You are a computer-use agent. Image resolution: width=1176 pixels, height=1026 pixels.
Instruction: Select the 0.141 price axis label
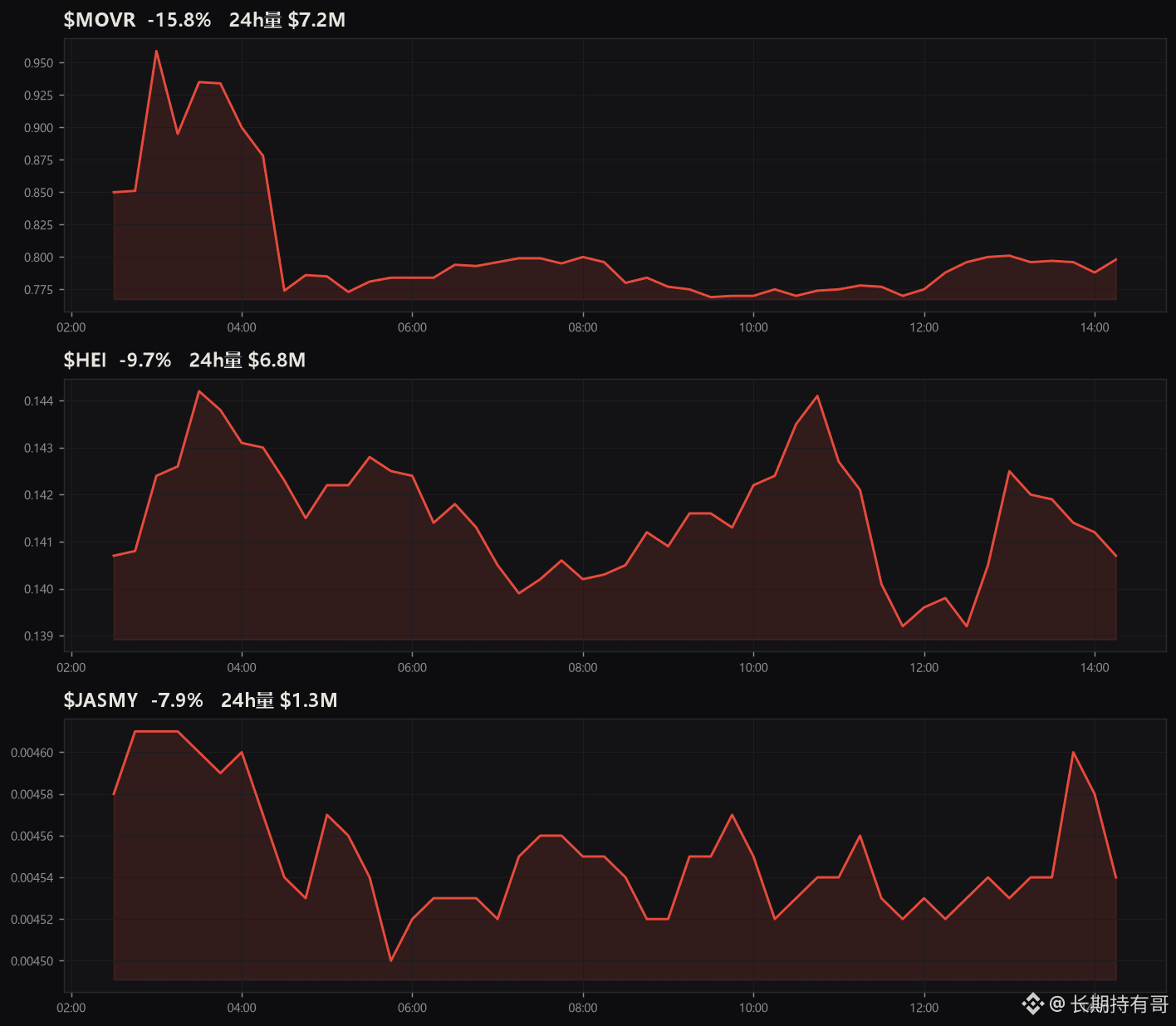click(x=38, y=542)
